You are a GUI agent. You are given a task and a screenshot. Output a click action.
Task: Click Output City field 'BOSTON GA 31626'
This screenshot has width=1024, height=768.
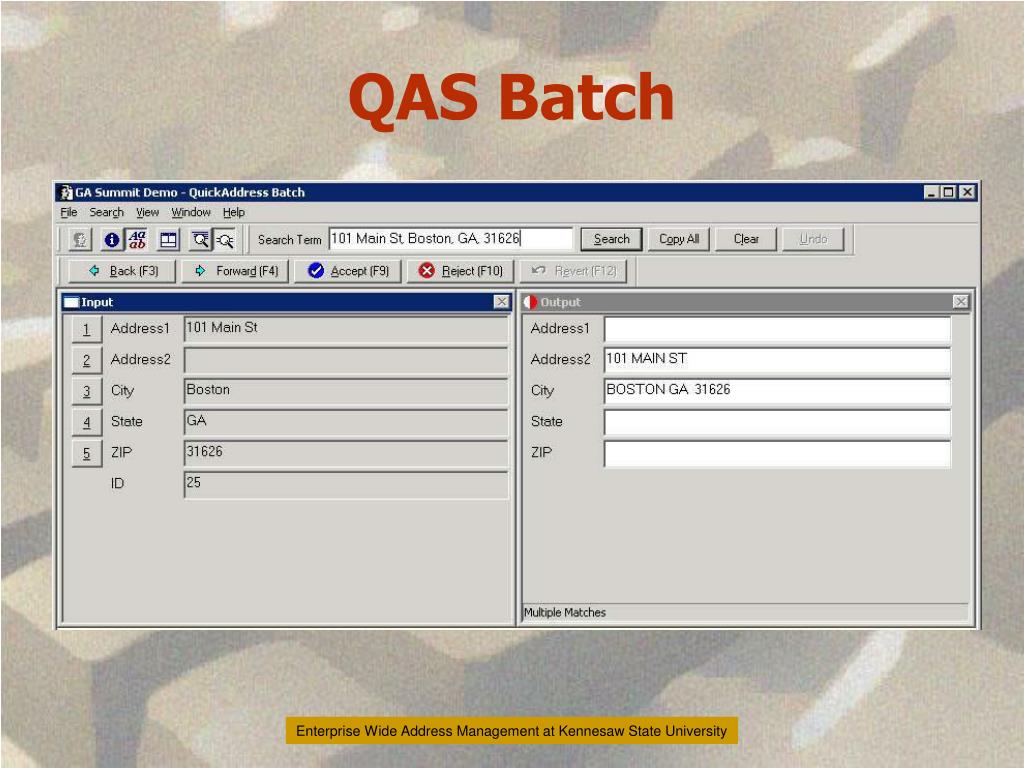777,391
